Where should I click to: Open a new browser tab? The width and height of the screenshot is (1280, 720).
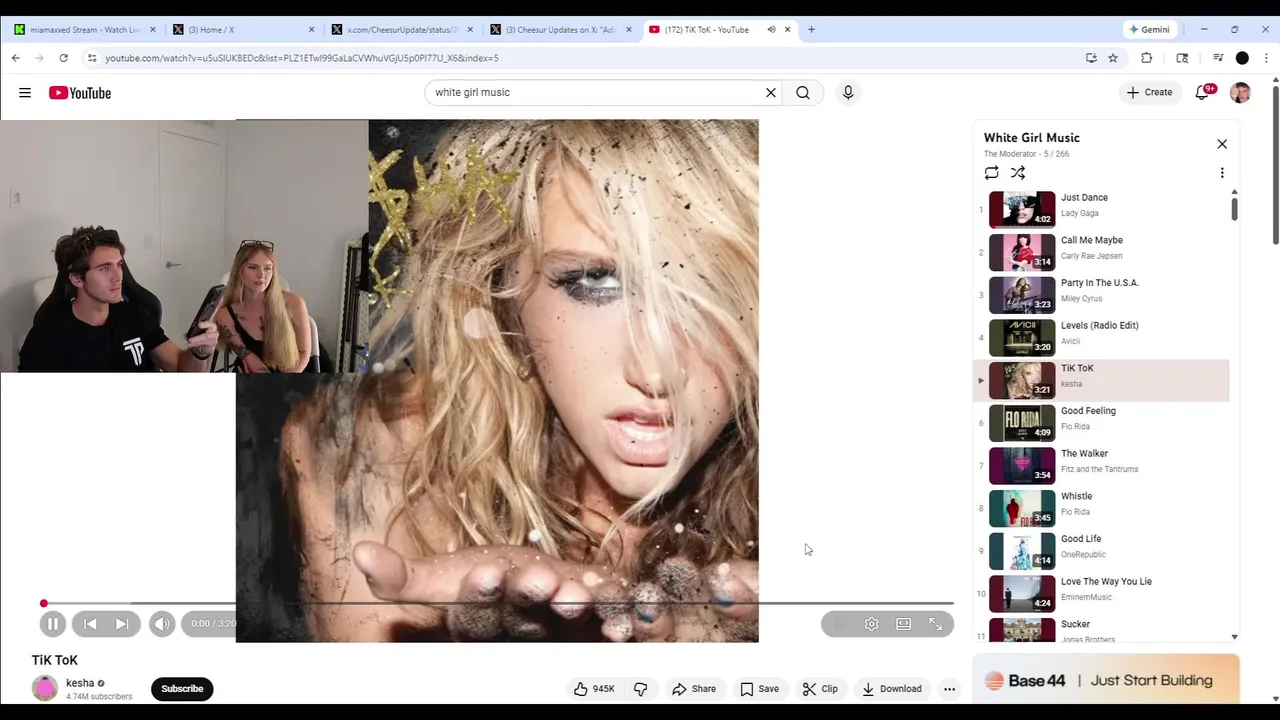tap(811, 29)
